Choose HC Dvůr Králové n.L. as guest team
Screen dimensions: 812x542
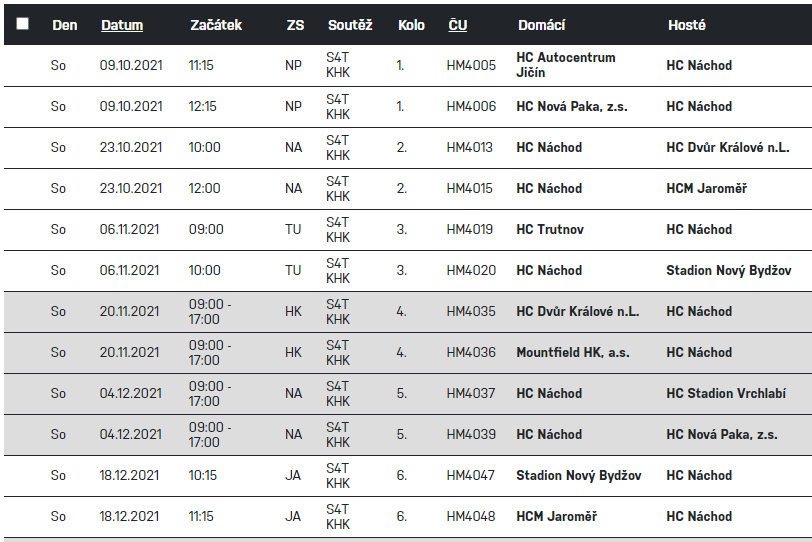(728, 148)
